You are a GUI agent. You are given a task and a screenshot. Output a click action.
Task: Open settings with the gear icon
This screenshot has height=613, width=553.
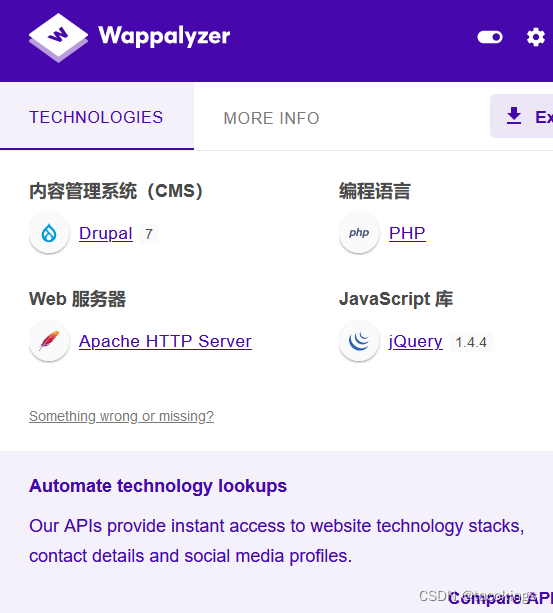(x=535, y=37)
